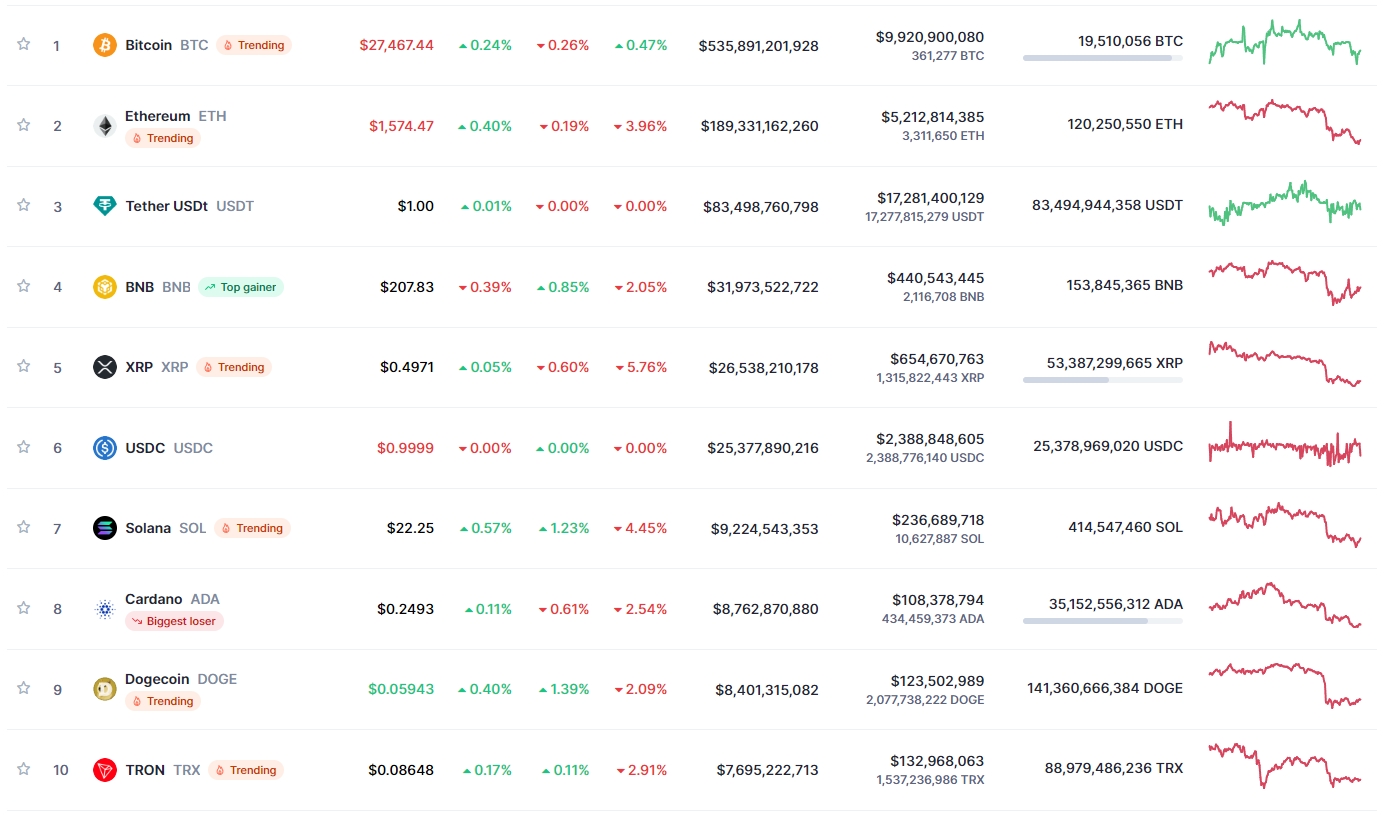This screenshot has height=815, width=1392.
Task: Open the USDC coin name link
Action: coord(145,448)
